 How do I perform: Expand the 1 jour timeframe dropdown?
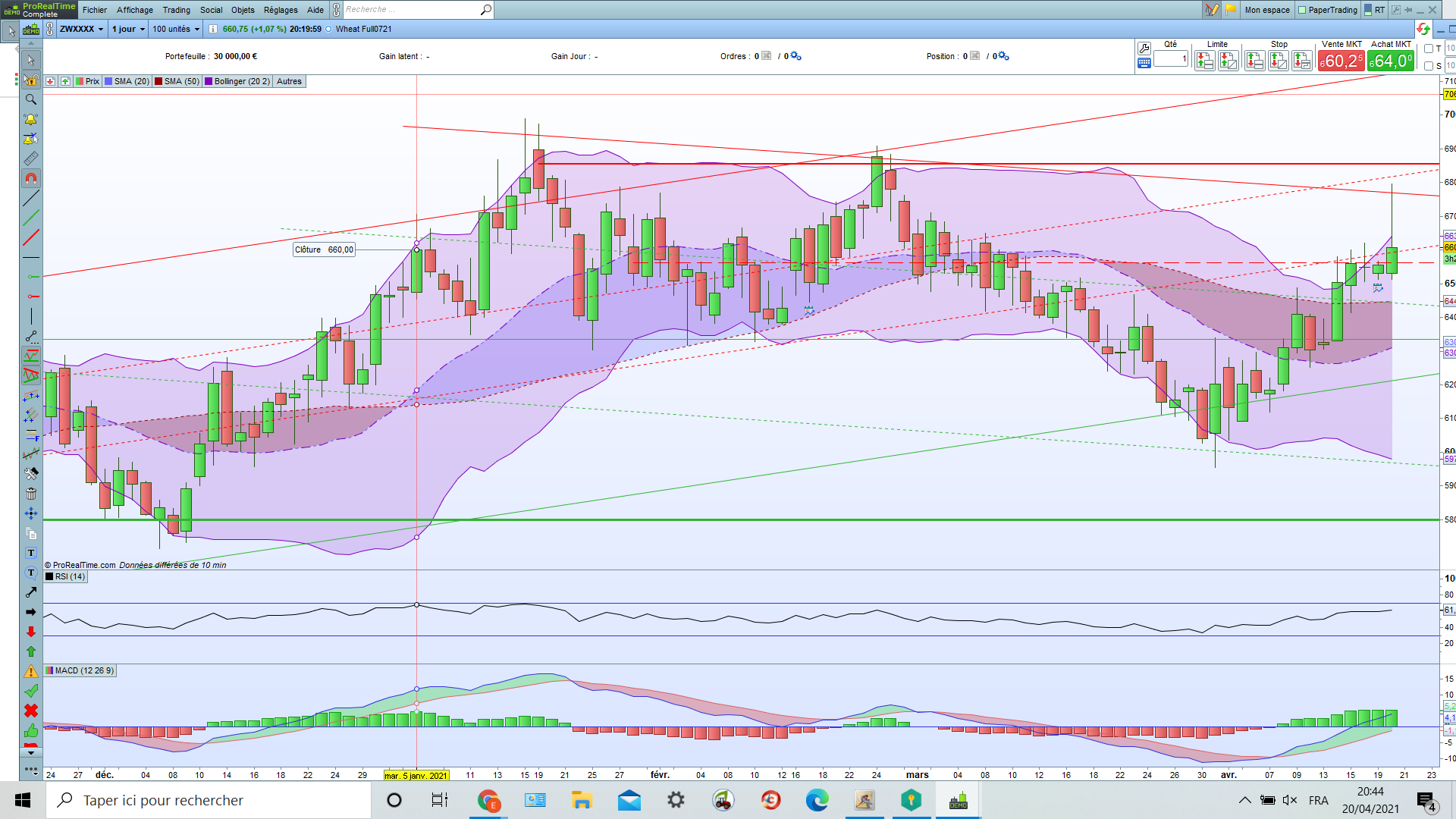pos(128,29)
